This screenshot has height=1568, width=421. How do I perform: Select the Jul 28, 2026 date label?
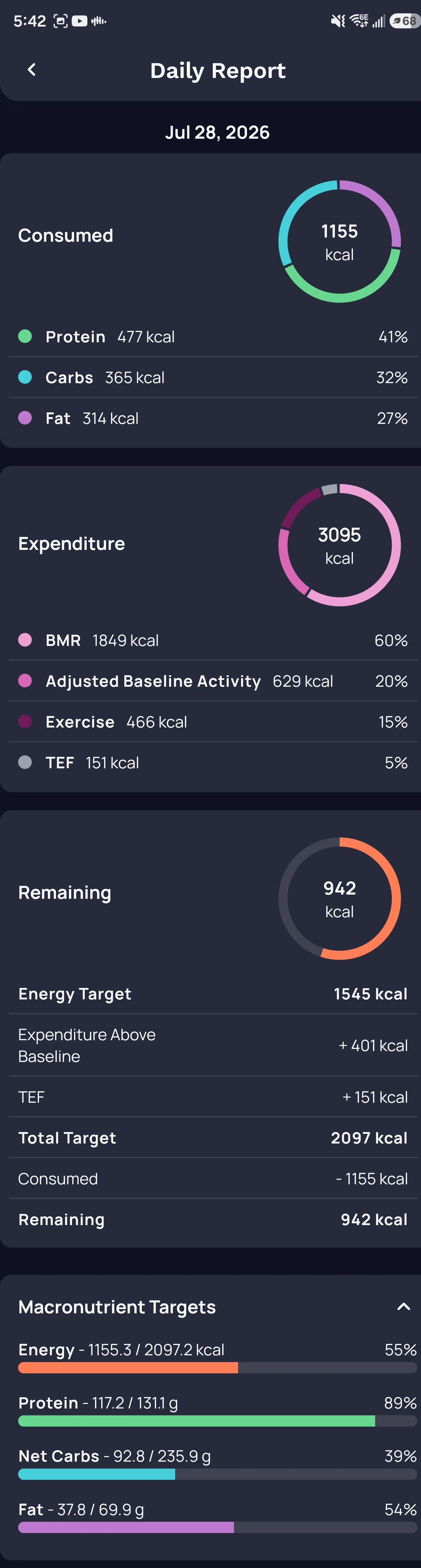pyautogui.click(x=217, y=132)
